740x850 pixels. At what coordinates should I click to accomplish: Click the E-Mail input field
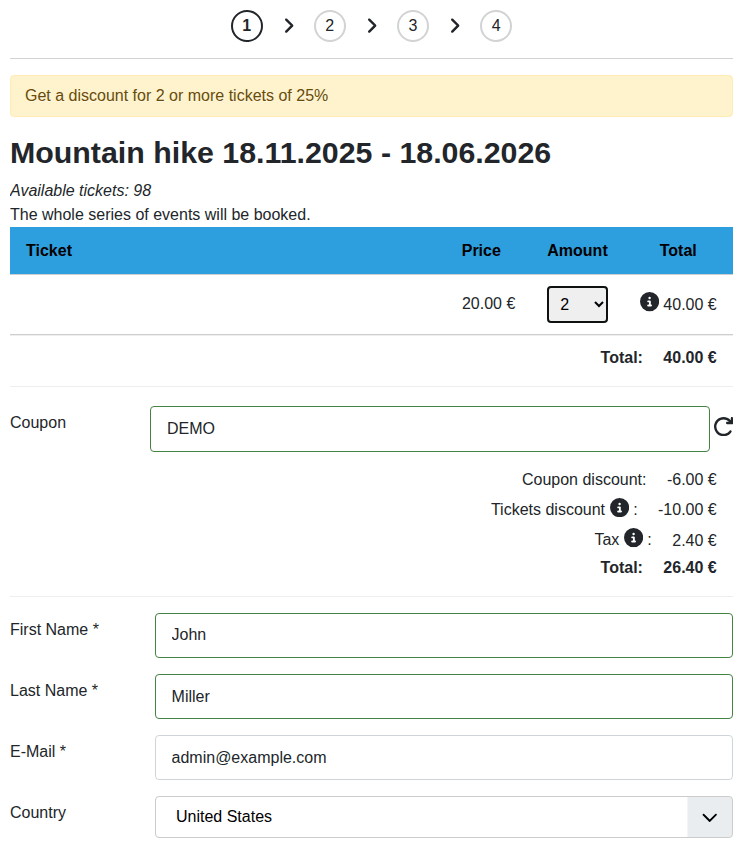tap(443, 758)
